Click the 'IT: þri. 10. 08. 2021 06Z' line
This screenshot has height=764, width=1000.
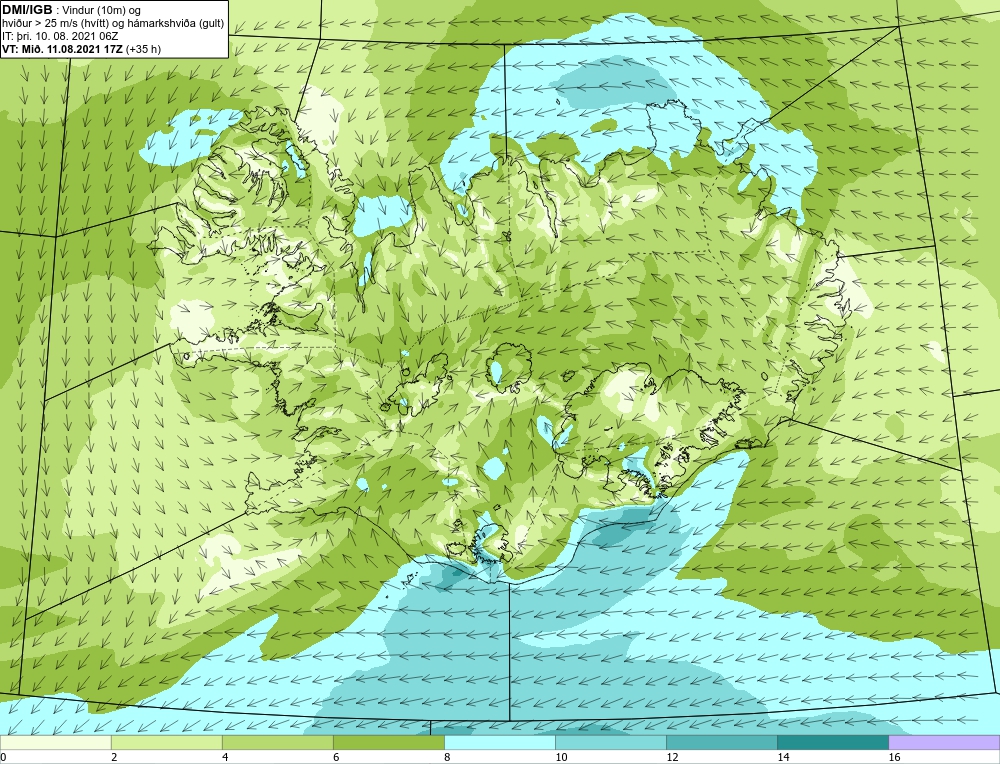(60, 36)
